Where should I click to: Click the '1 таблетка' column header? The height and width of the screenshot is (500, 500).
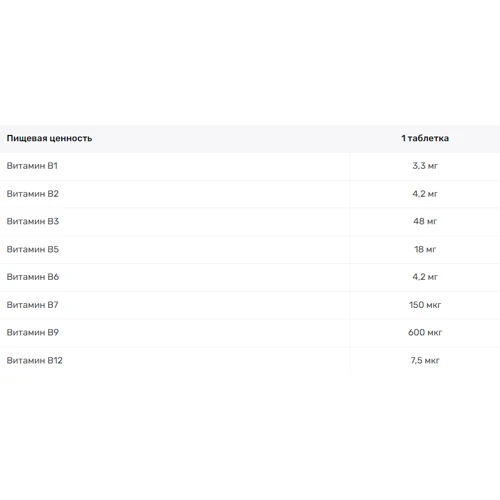coord(425,138)
